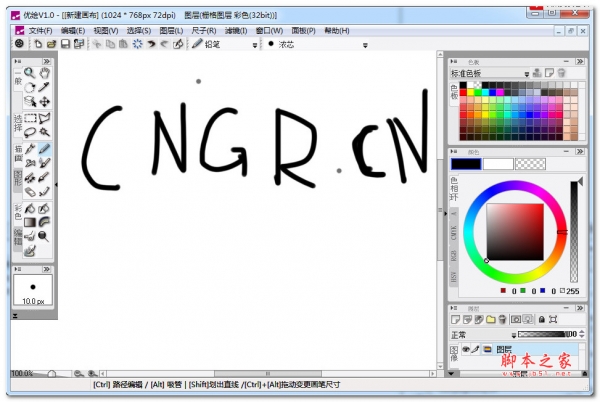Toggle visibility eye of the 图层 layer

(466, 349)
